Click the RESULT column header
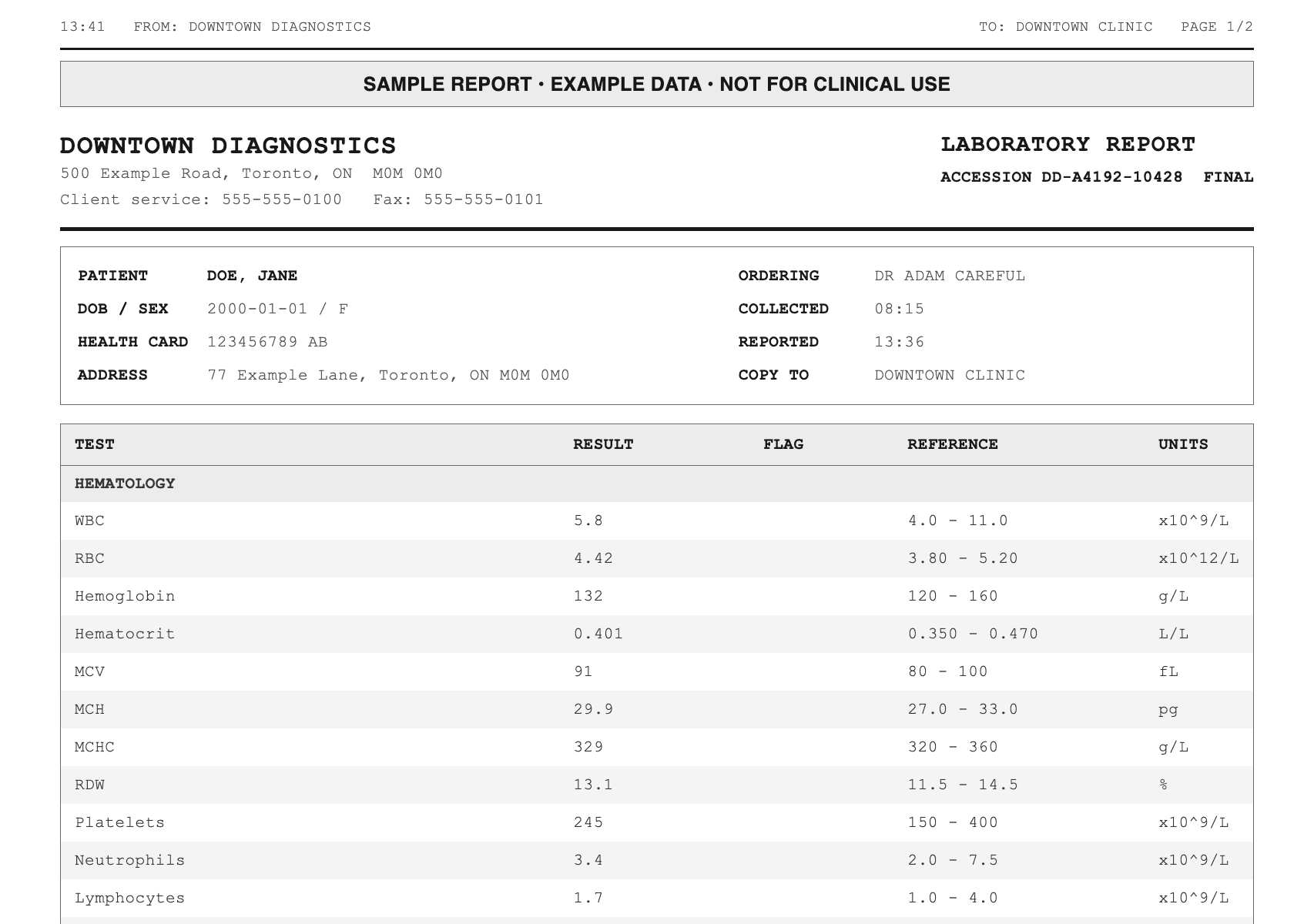The height and width of the screenshot is (924, 1314). [603, 444]
